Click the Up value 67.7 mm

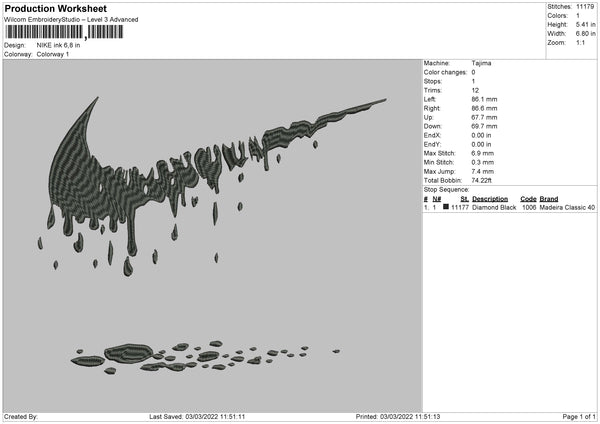click(484, 117)
